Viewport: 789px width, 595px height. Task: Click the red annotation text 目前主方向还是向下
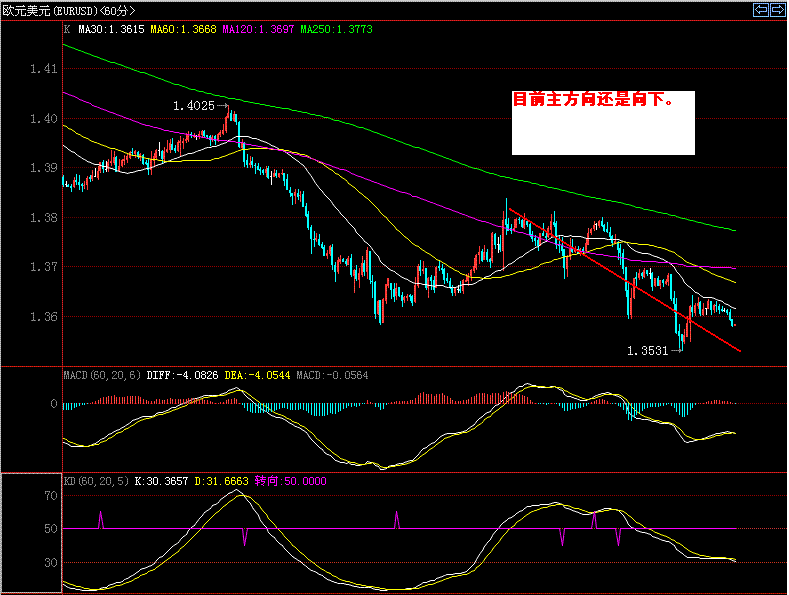pos(593,99)
